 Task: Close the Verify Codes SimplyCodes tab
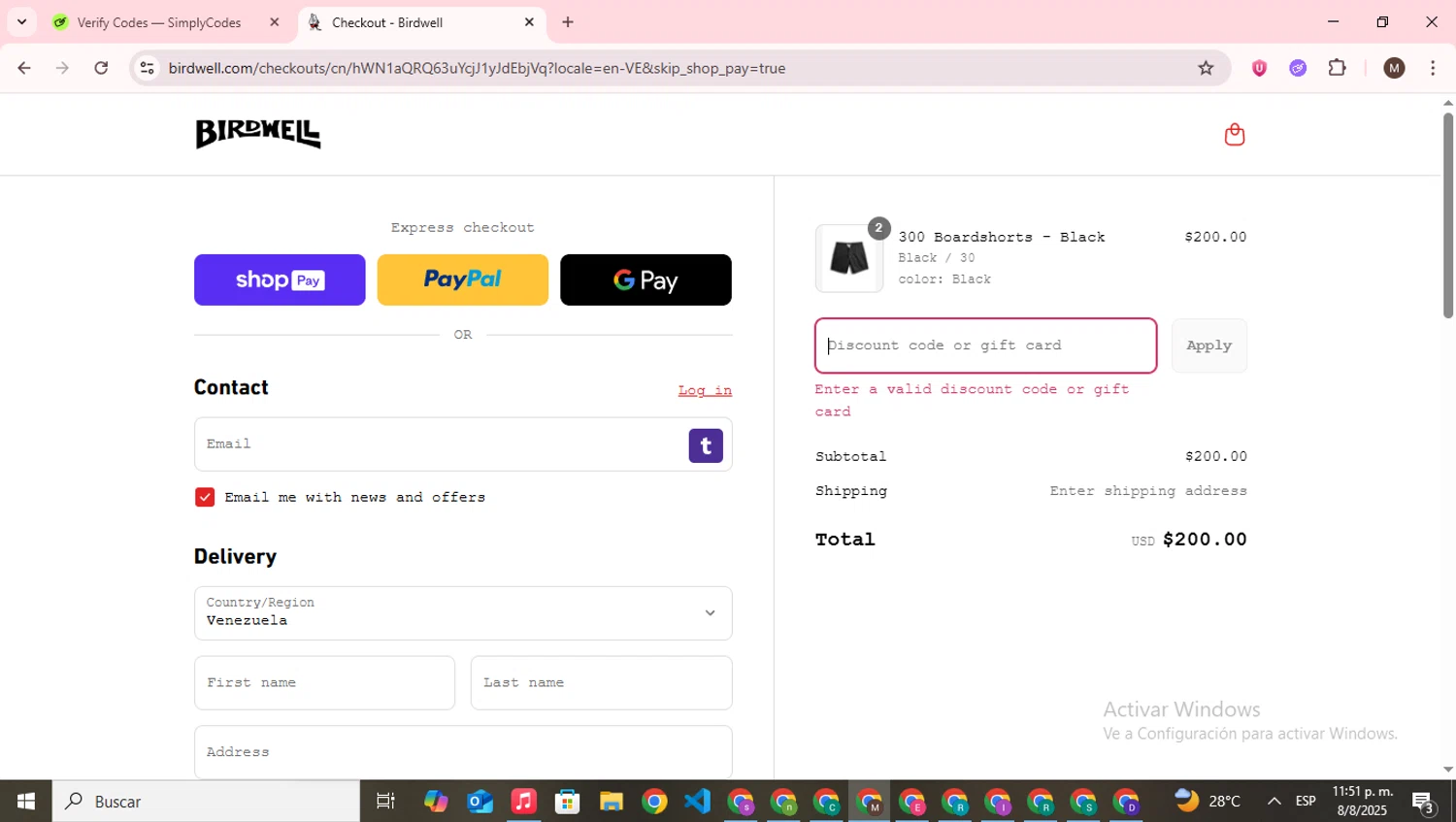pyautogui.click(x=274, y=22)
